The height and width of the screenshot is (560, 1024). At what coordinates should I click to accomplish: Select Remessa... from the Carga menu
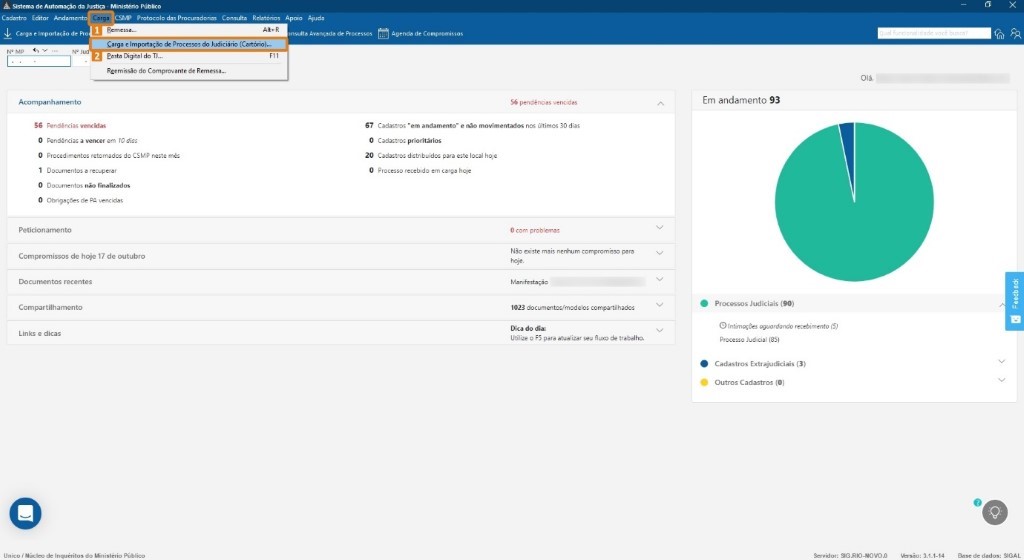click(x=189, y=30)
